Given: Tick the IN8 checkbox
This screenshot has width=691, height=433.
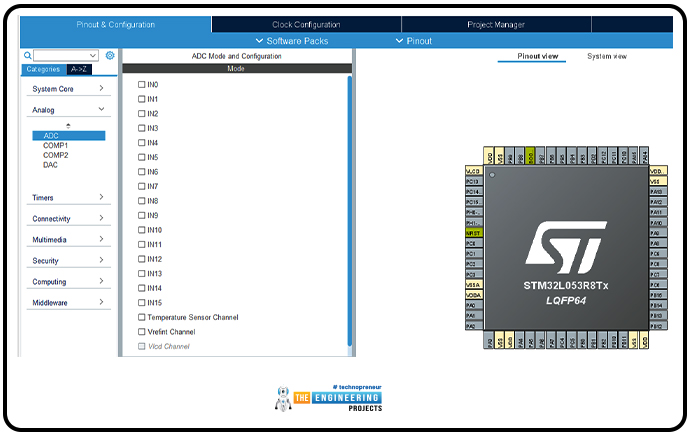Looking at the screenshot, I should 141,200.
